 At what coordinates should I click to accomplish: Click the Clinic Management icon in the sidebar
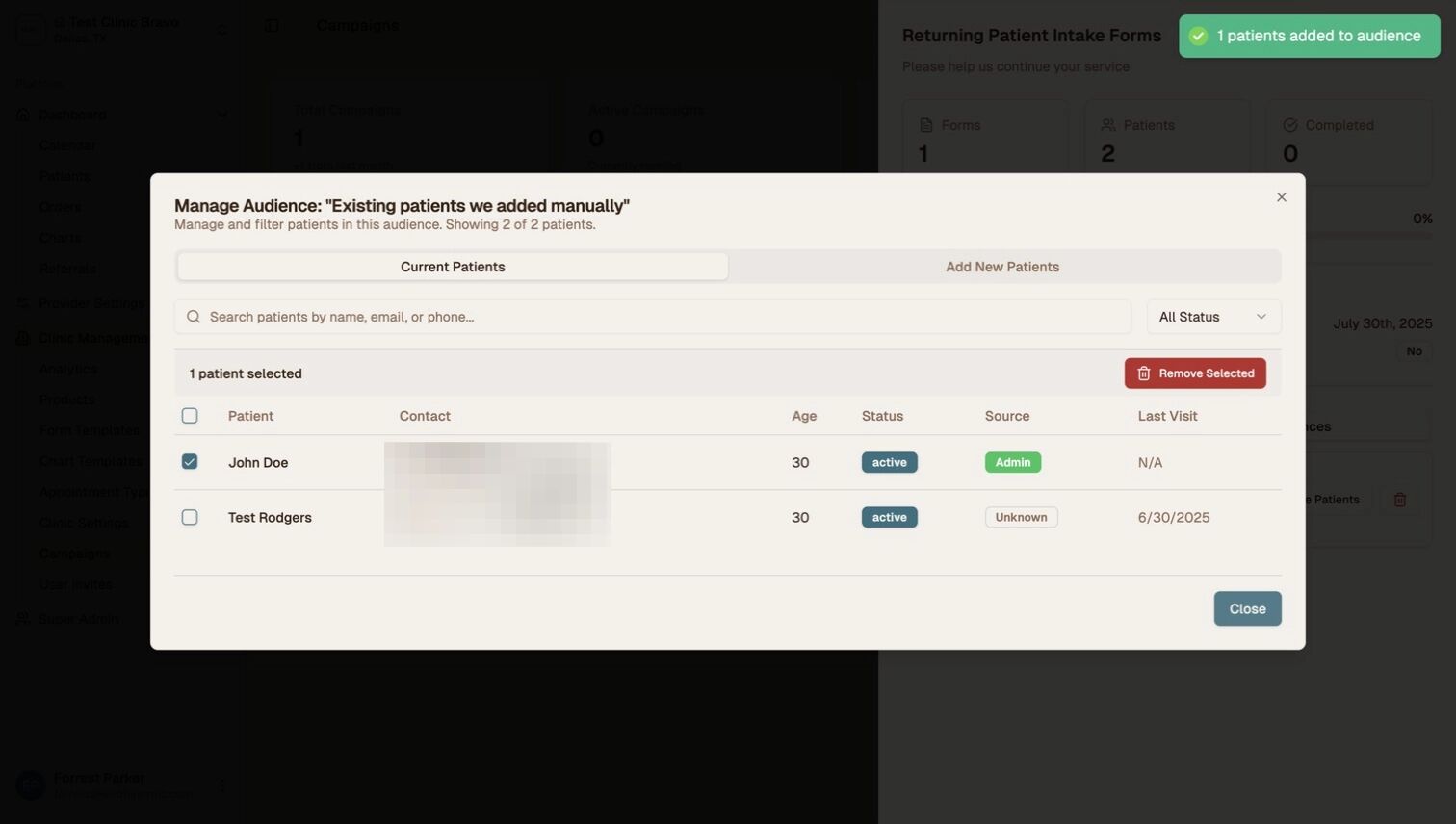click(x=23, y=338)
